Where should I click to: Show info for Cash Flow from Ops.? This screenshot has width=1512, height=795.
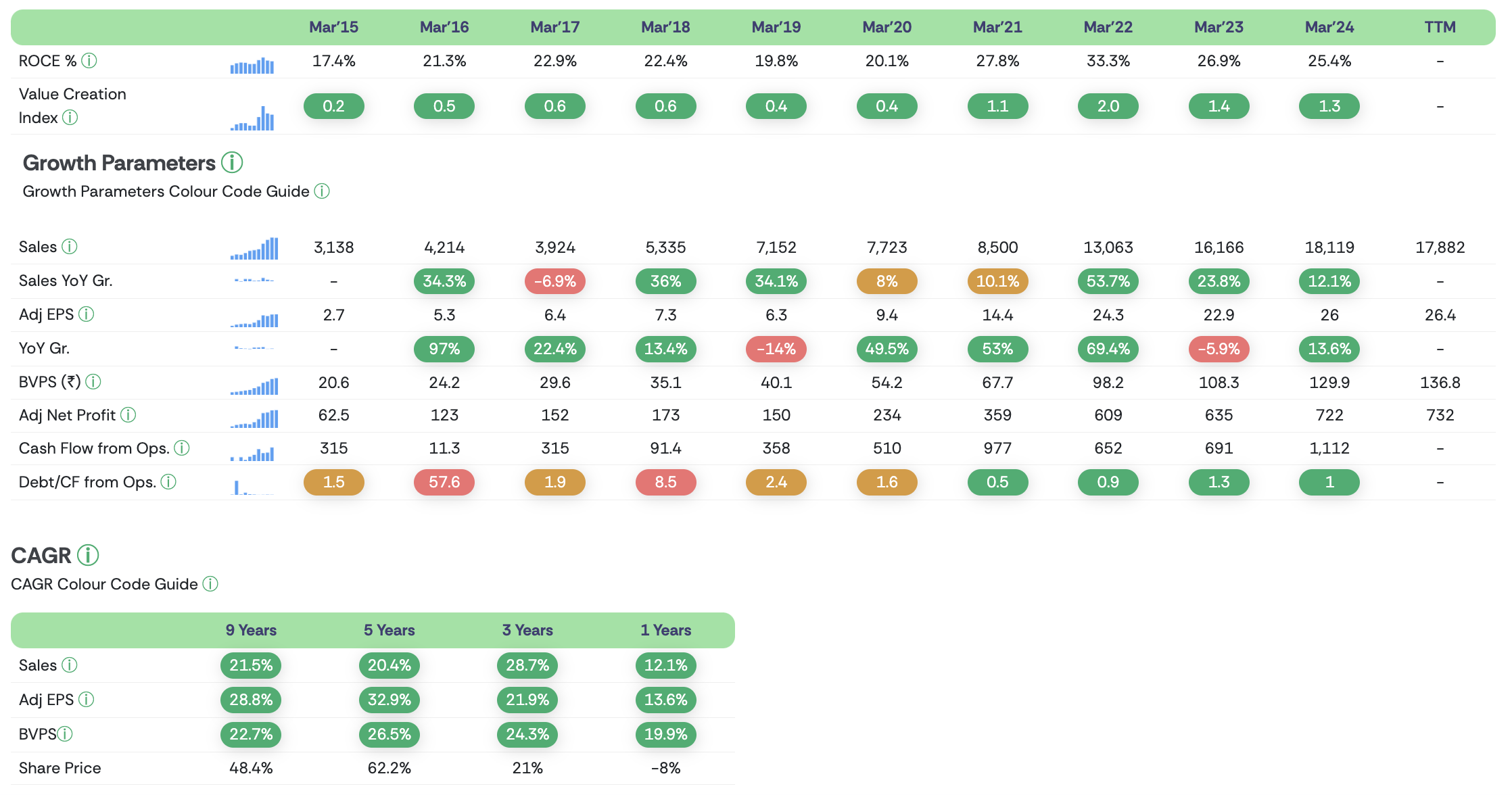(182, 448)
